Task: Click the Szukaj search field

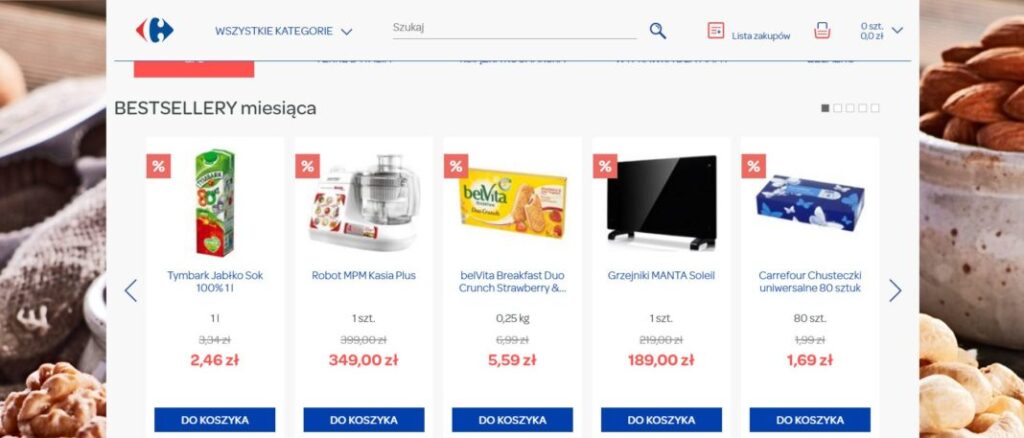Action: (x=514, y=28)
